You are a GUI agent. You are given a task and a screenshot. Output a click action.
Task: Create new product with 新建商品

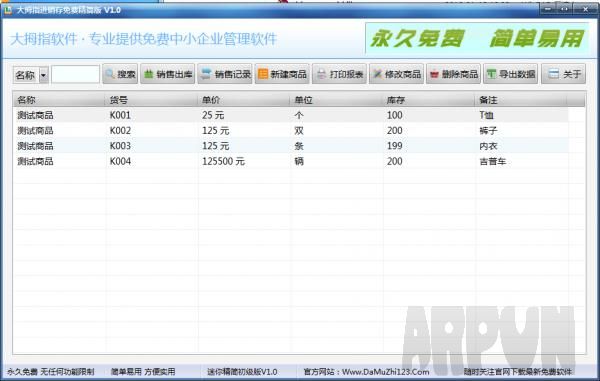282,74
